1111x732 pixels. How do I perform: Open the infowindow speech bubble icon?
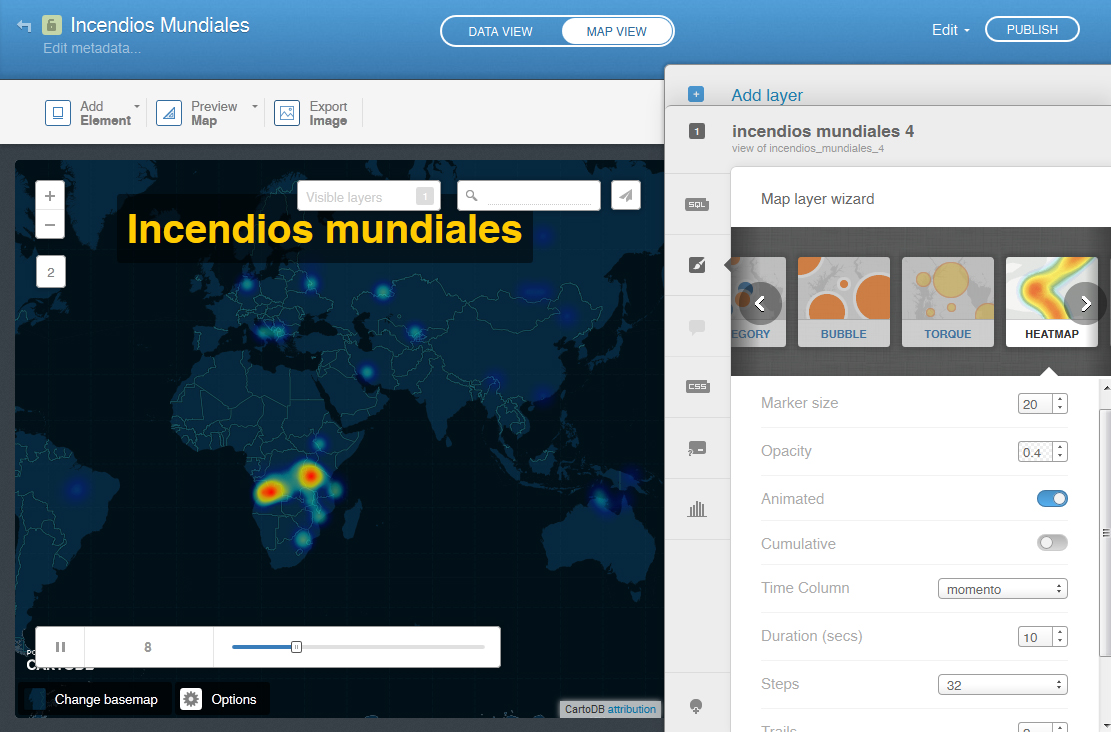pyautogui.click(x=697, y=327)
